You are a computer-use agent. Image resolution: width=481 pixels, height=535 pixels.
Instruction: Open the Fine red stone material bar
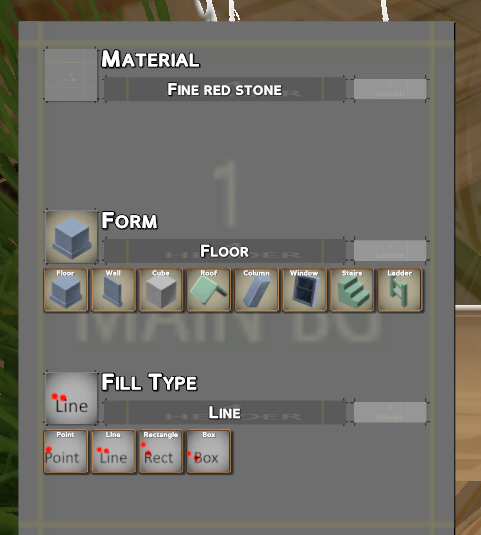(x=225, y=89)
